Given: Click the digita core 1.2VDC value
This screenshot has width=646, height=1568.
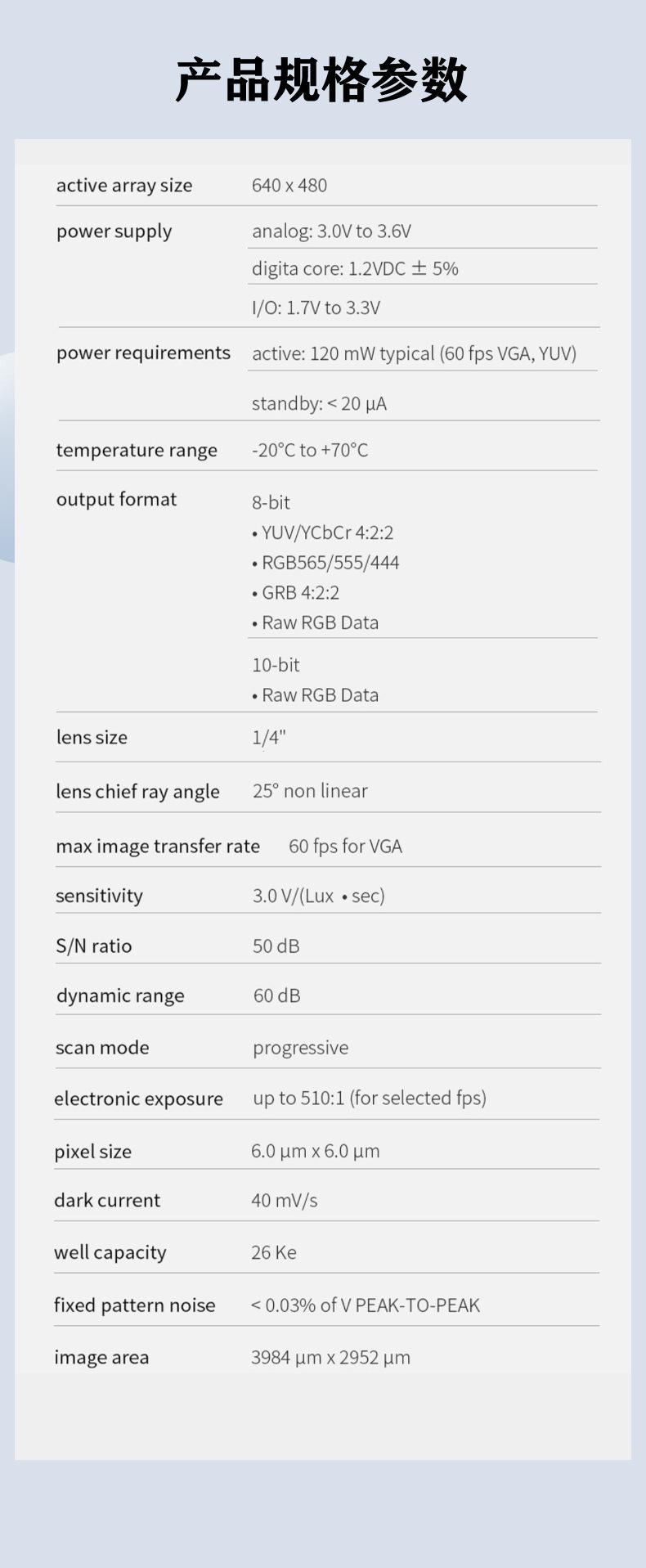Looking at the screenshot, I should [x=355, y=268].
